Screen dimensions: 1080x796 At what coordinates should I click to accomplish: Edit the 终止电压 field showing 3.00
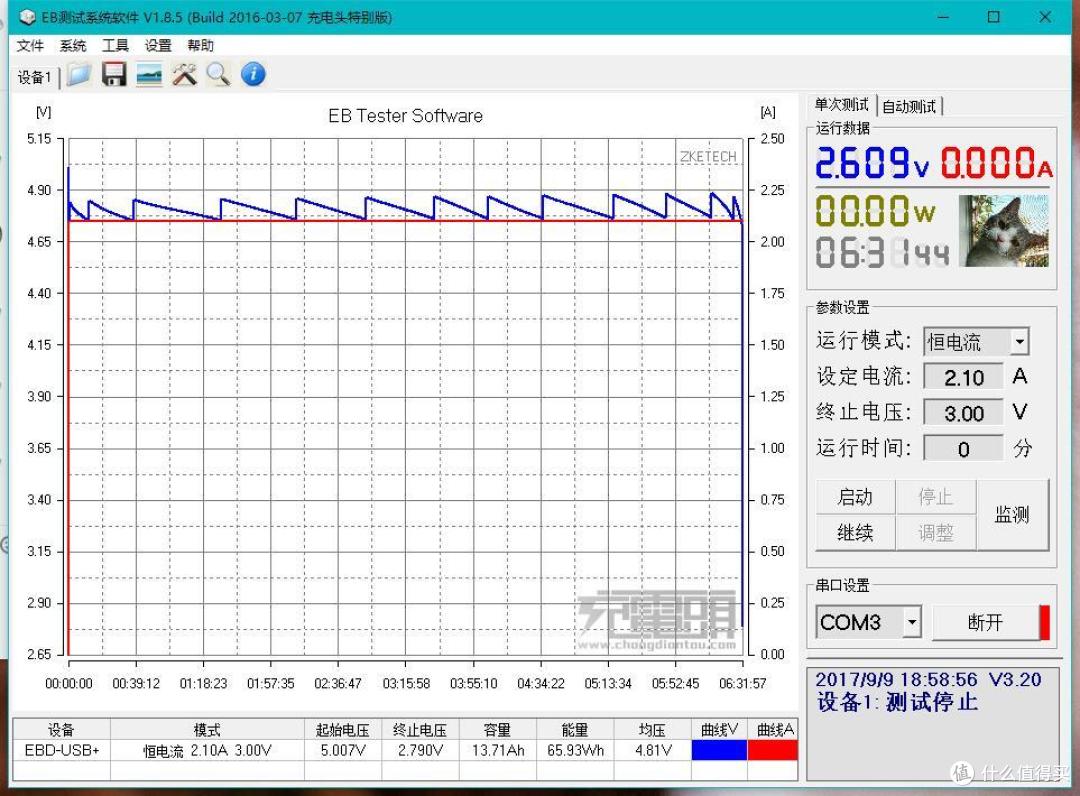(x=963, y=413)
